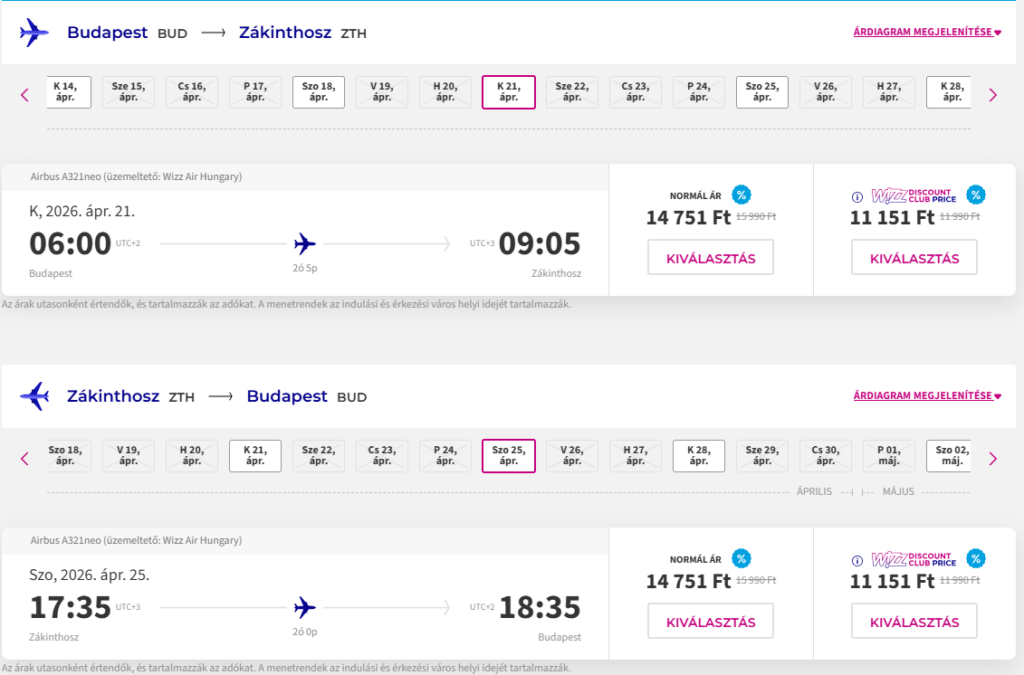Screen dimensions: 1024x675
Task: Click return flight normal price percent badge
Action: [x=740, y=558]
